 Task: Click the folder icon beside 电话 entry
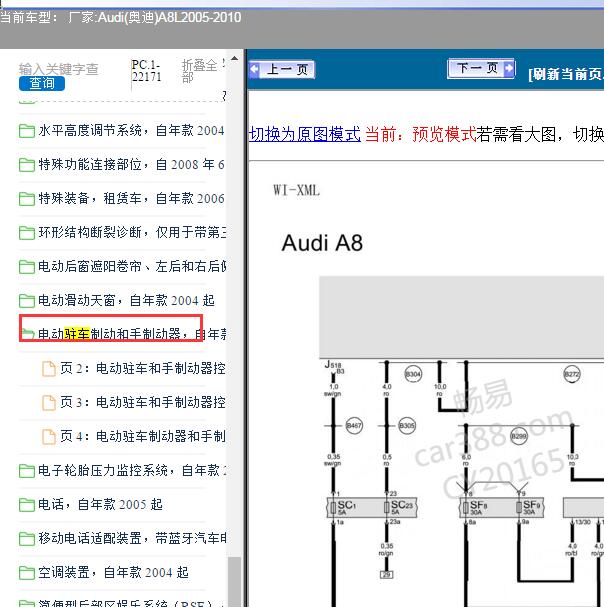27,504
